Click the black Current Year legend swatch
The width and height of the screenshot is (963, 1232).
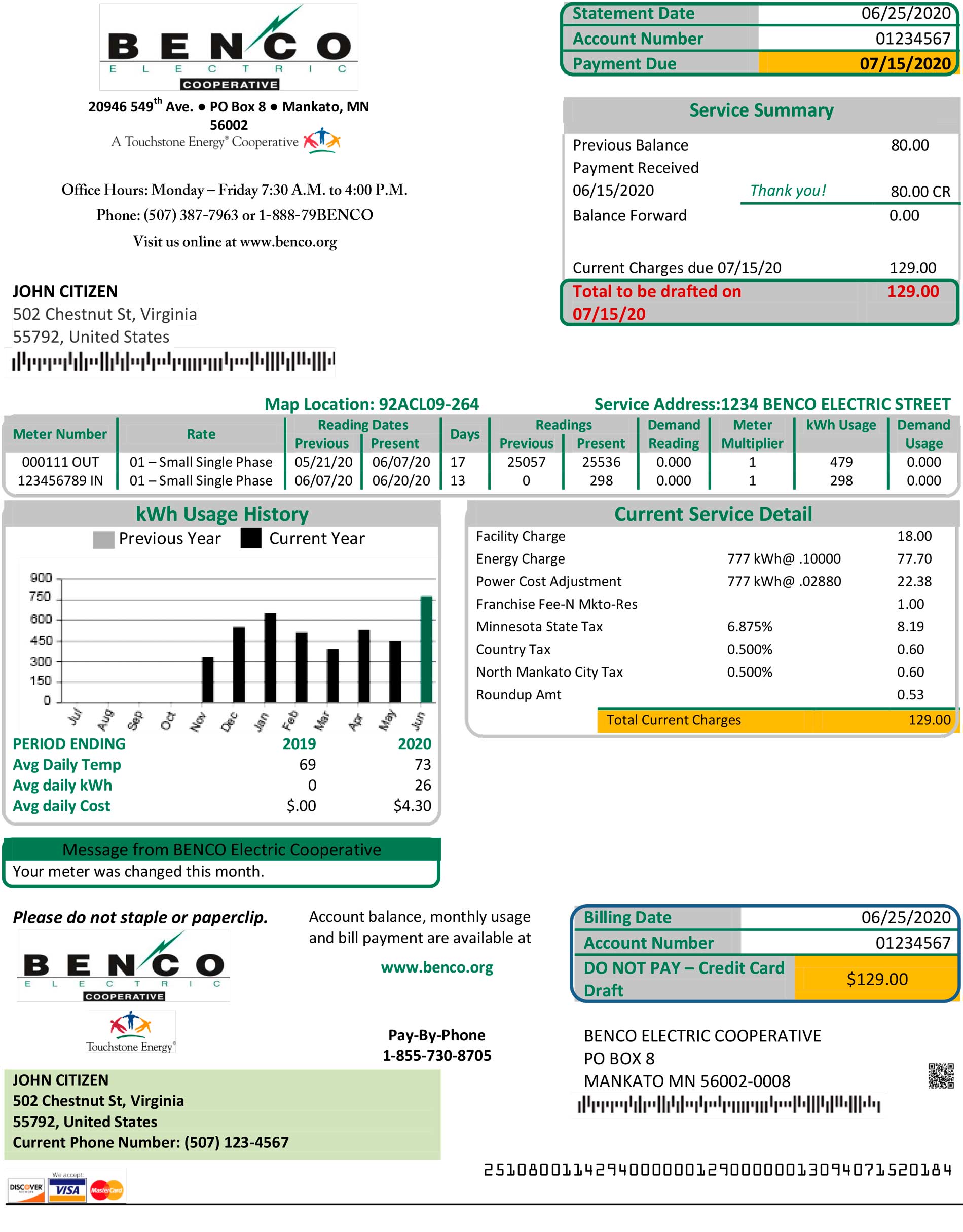point(250,538)
